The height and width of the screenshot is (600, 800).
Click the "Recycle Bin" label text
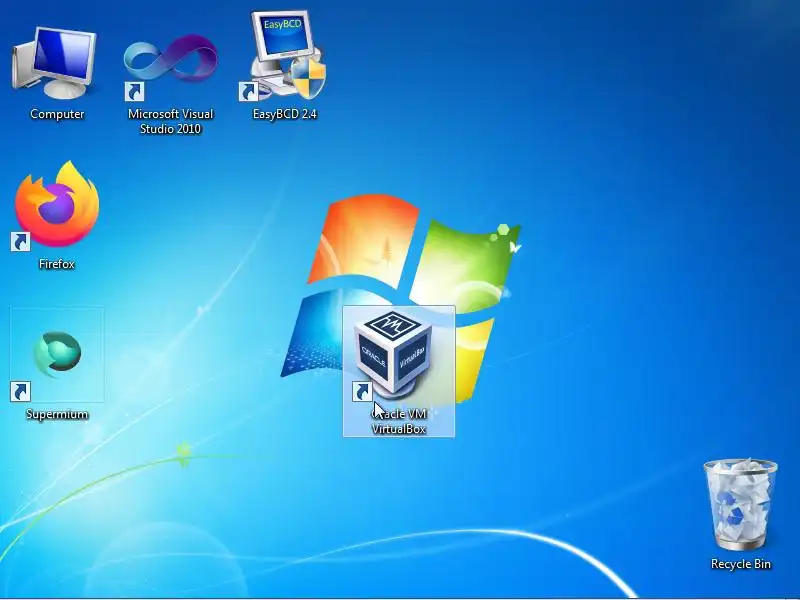[741, 564]
